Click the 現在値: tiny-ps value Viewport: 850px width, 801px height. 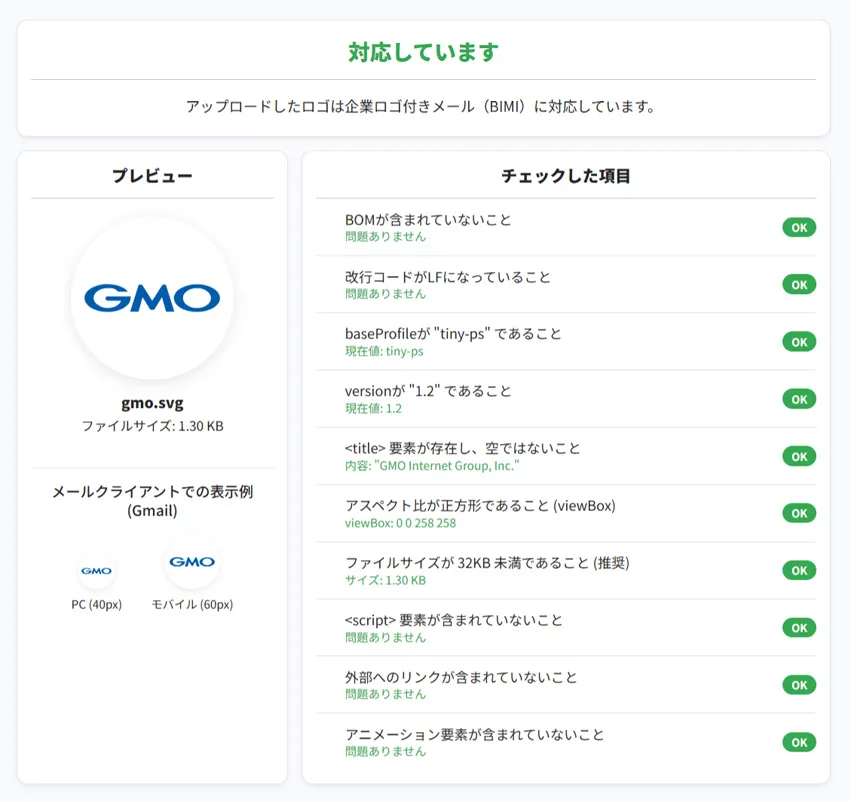point(384,351)
